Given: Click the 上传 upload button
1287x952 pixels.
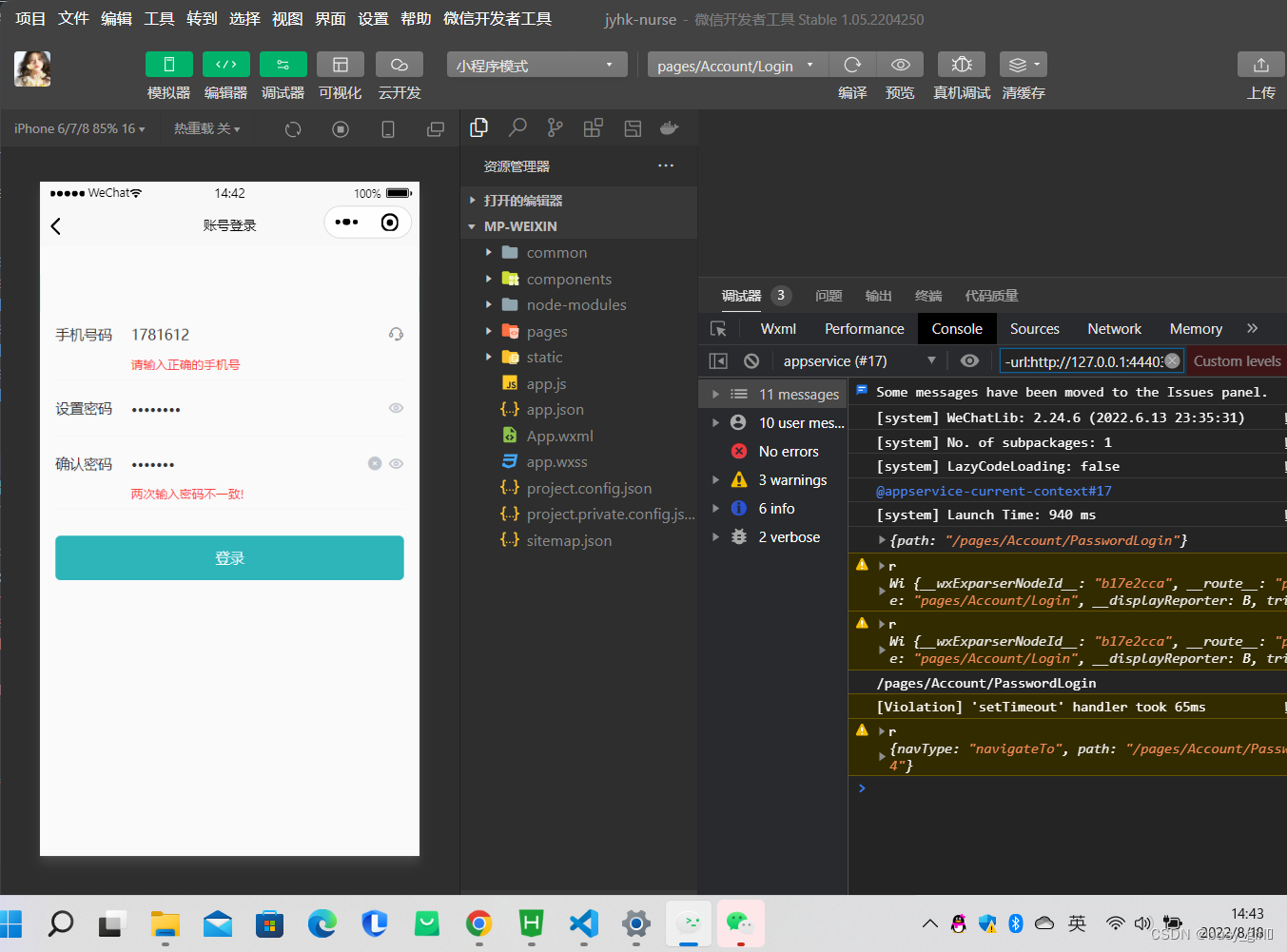Looking at the screenshot, I should (x=1260, y=65).
